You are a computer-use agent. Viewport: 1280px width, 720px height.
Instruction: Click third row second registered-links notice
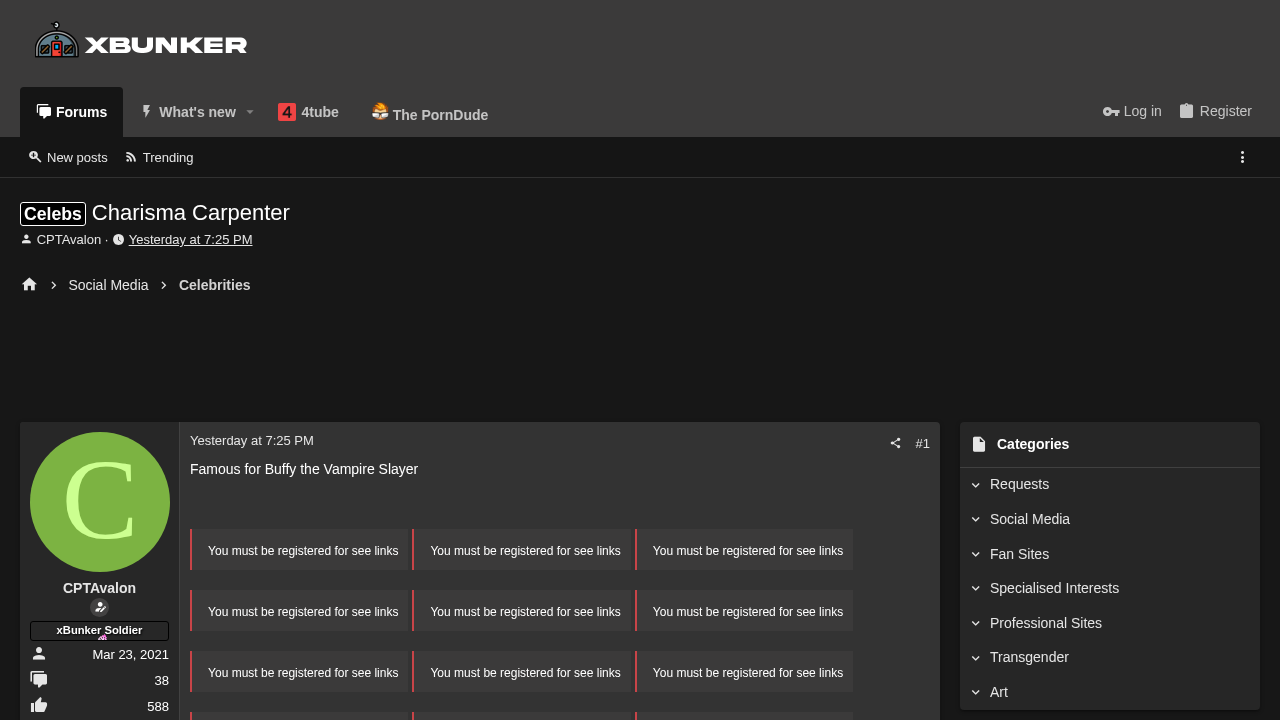(523, 672)
